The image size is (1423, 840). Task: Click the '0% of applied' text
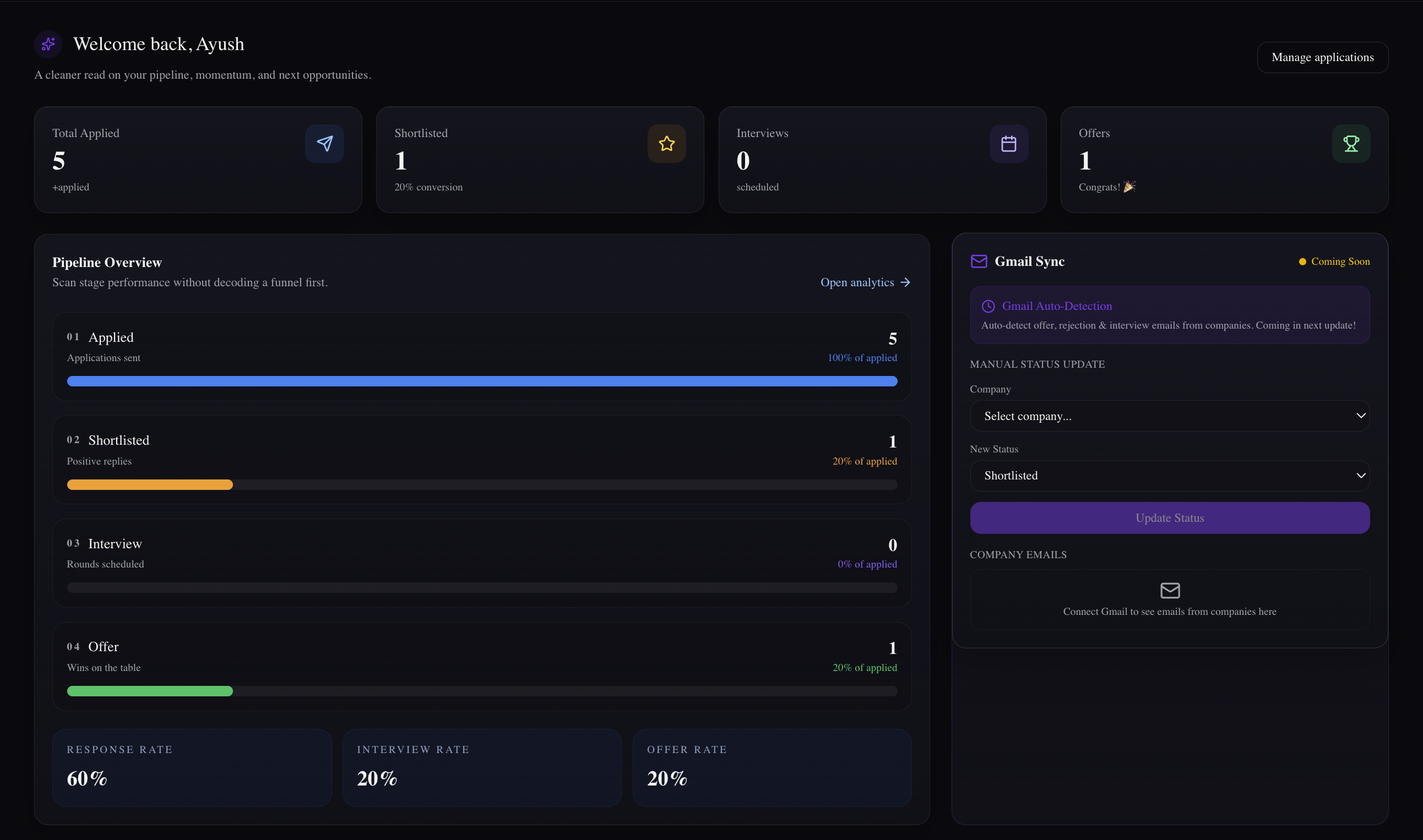pyautogui.click(x=867, y=564)
